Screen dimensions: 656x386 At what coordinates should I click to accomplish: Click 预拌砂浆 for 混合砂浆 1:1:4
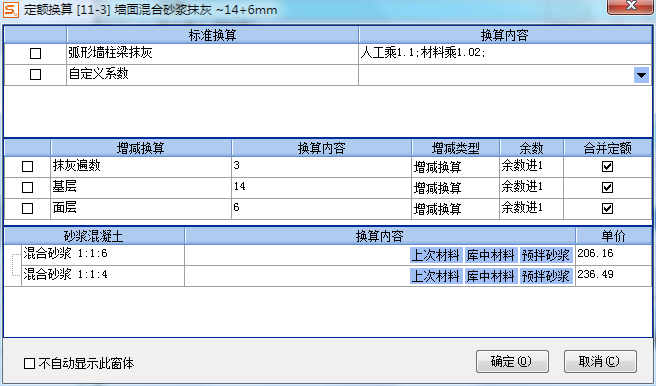(546, 276)
